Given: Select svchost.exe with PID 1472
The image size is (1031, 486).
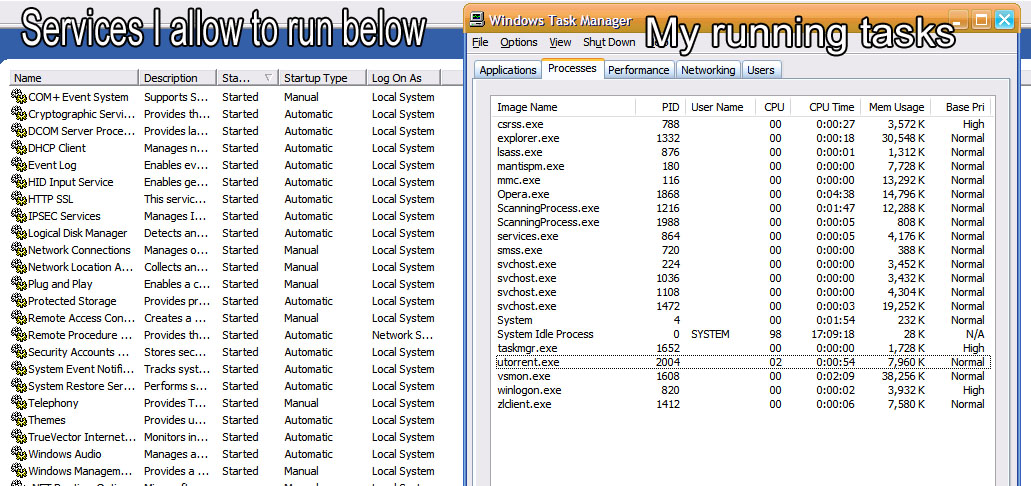Looking at the screenshot, I should tap(741, 306).
